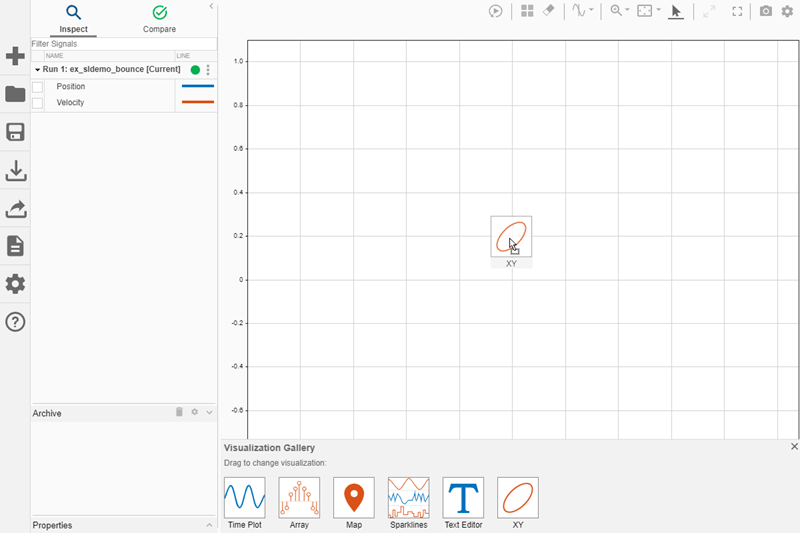800x533 pixels.
Task: Click the folder open session icon
Action: coord(15,94)
